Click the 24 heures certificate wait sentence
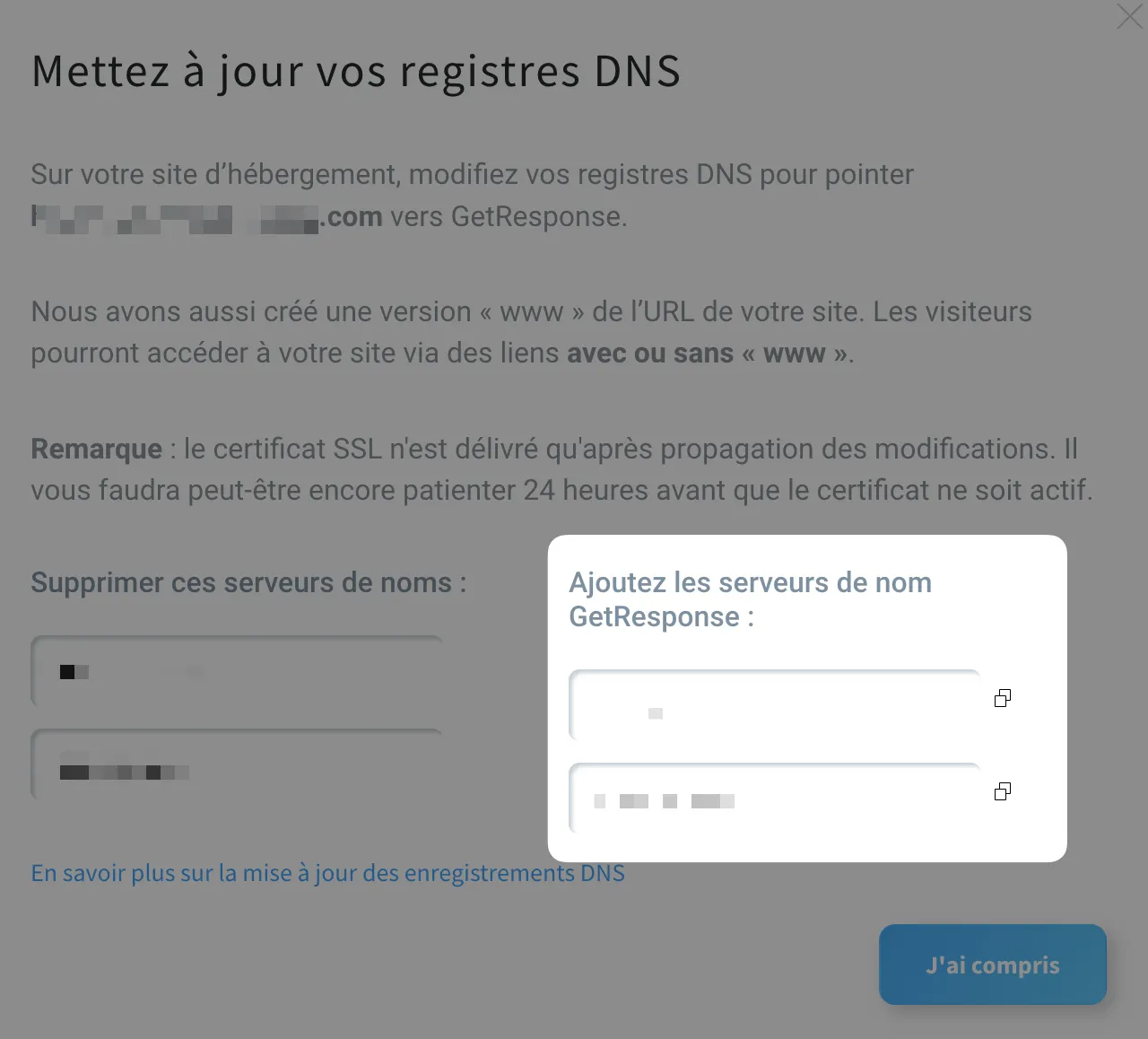 tap(561, 490)
